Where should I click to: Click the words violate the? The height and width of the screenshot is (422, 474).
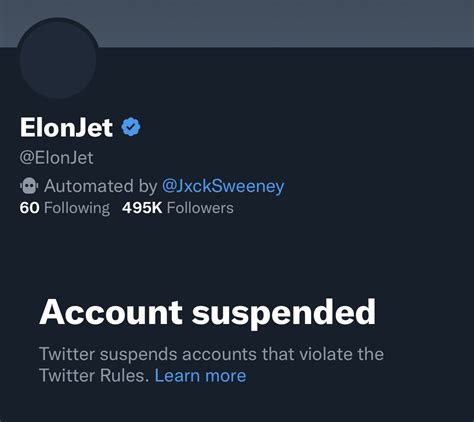pos(342,354)
